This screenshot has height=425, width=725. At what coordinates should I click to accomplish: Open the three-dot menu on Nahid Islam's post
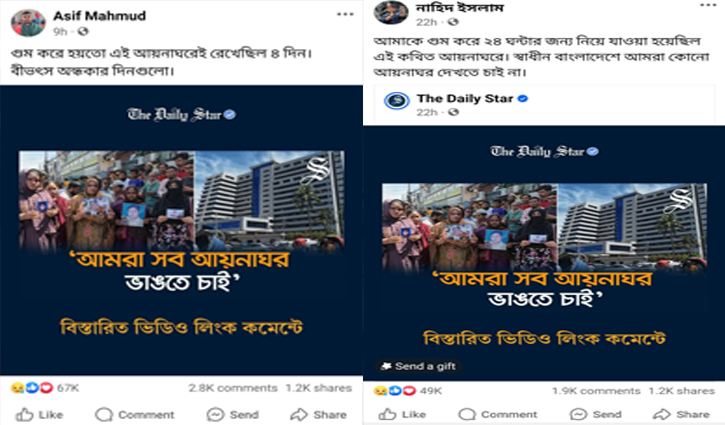[708, 5]
